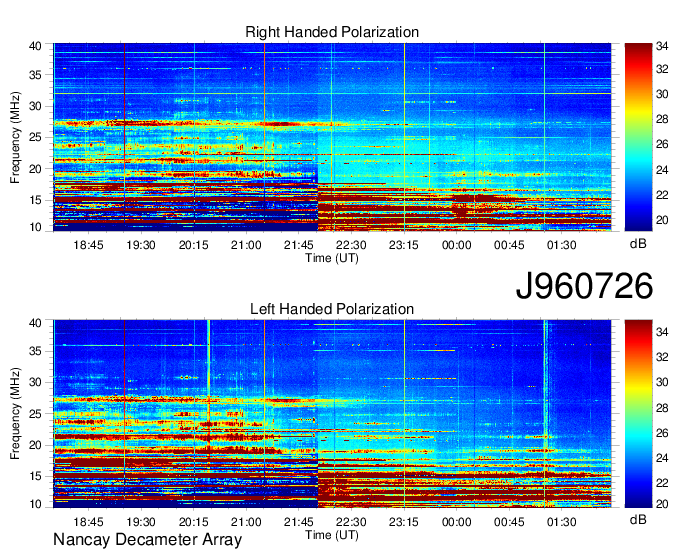
Task: Click the 20 MHz tick on bottom plot
Action: click(x=35, y=446)
